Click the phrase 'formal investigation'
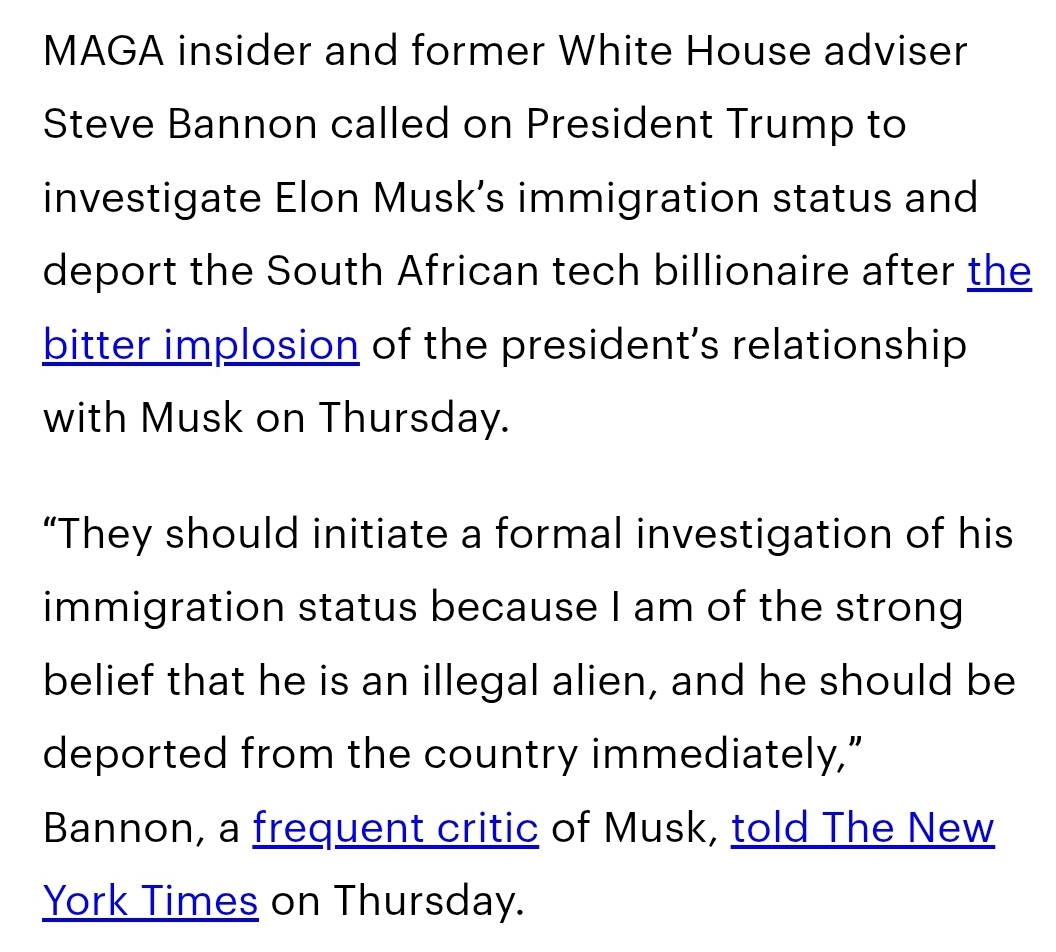 pos(694,535)
